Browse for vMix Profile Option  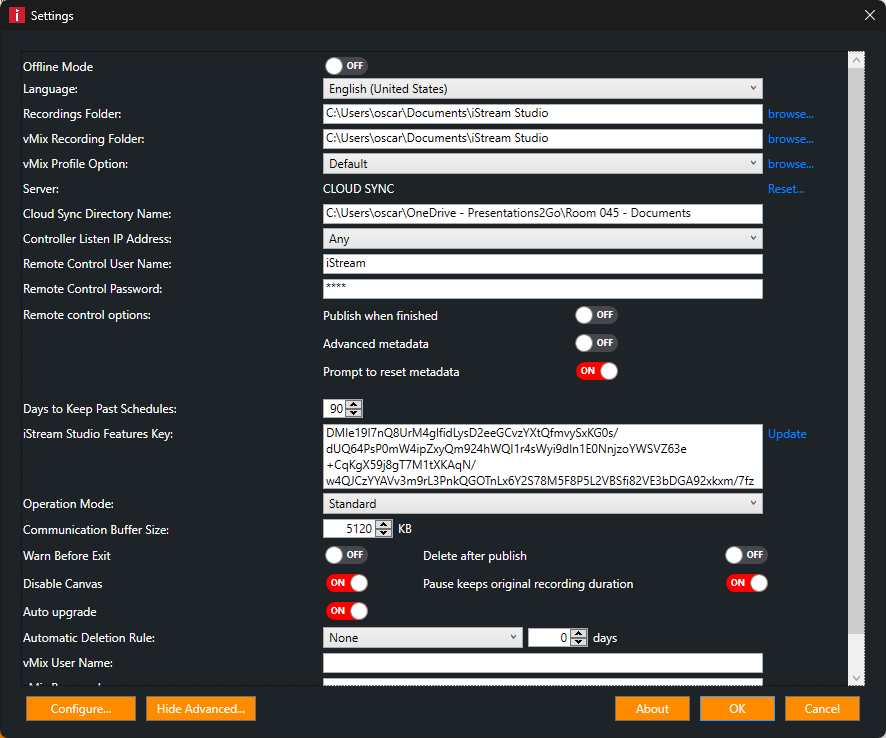pos(791,164)
